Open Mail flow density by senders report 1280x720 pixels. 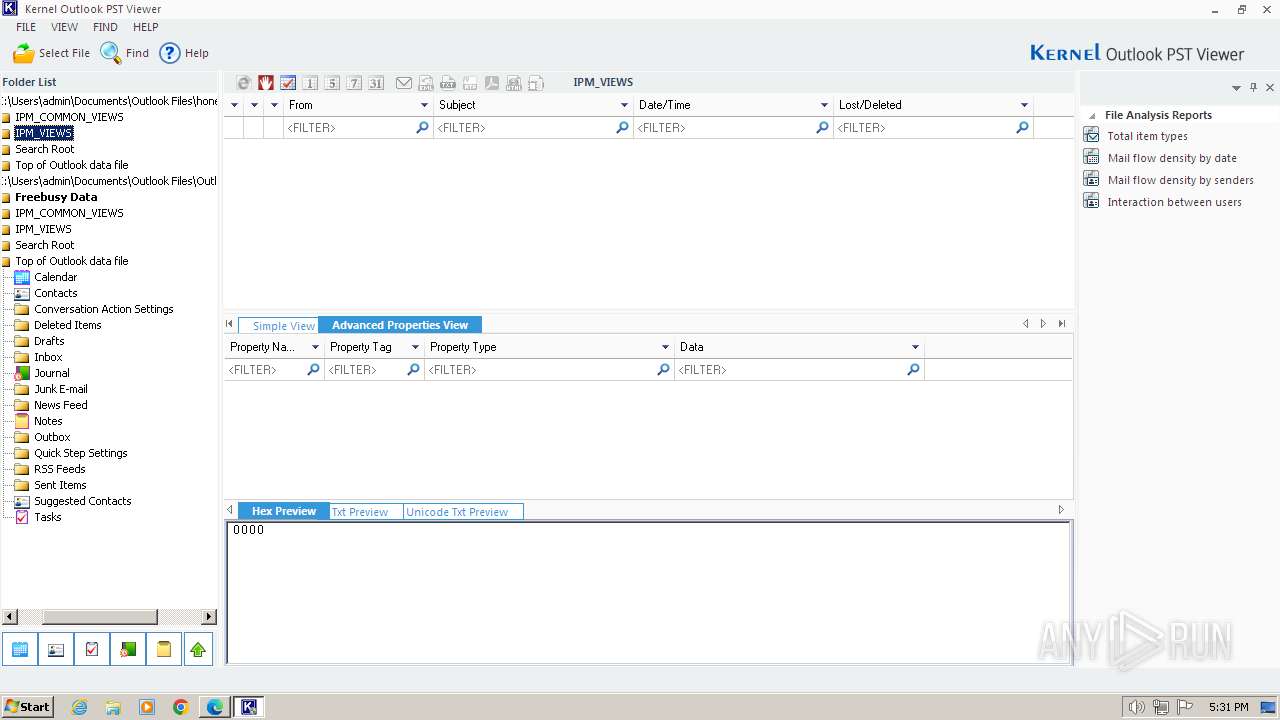1180,180
